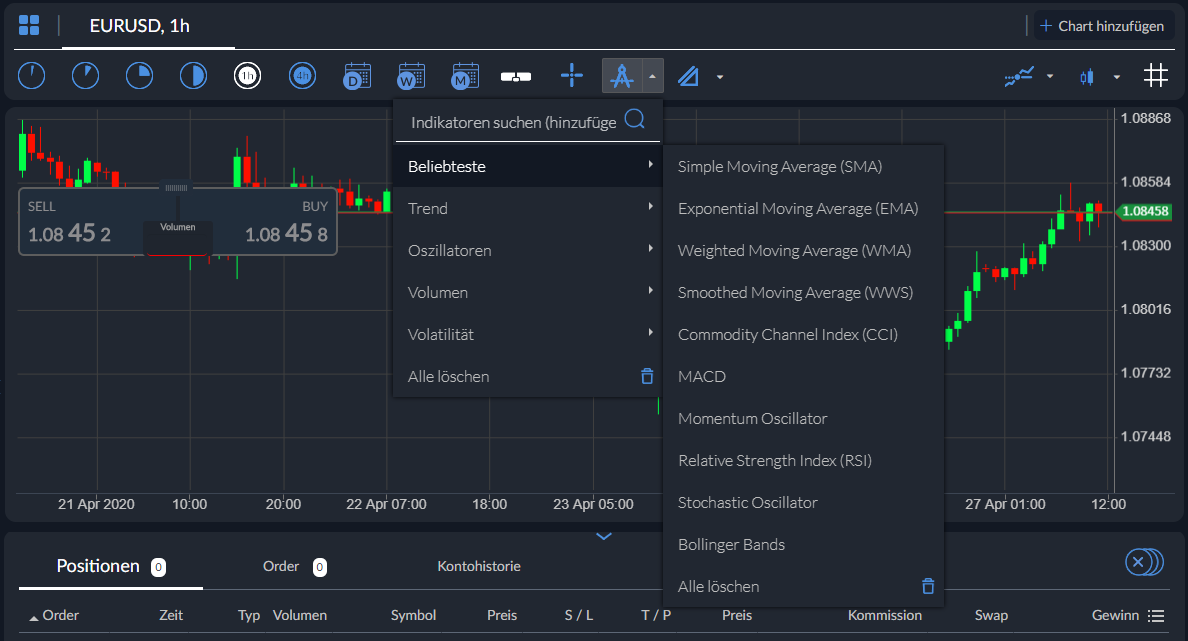Select the Beliebteste menu category

pyautogui.click(x=528, y=166)
